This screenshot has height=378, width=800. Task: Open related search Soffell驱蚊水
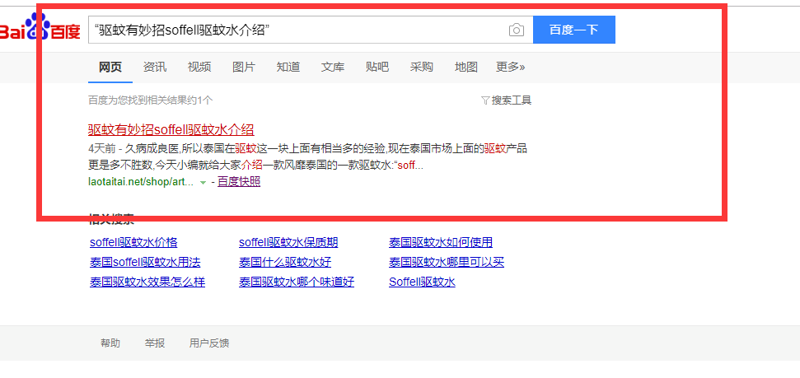point(422,282)
